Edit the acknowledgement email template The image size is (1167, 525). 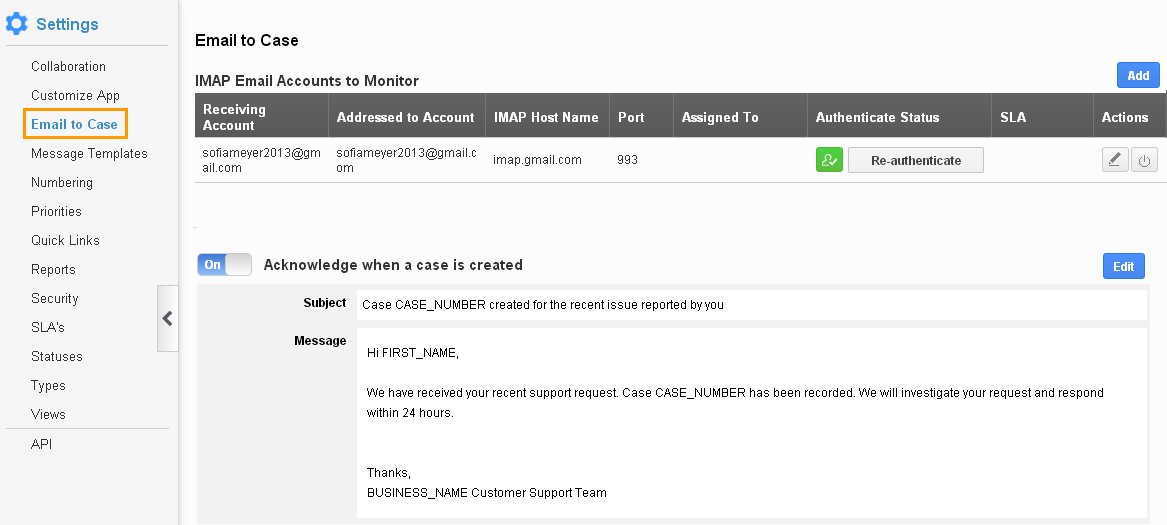click(x=1123, y=267)
